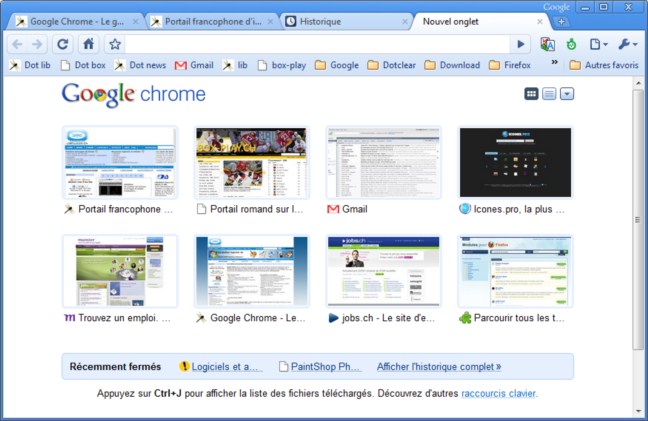Click the vertical scrollbar up arrow
This screenshot has height=421, width=648.
tap(639, 83)
